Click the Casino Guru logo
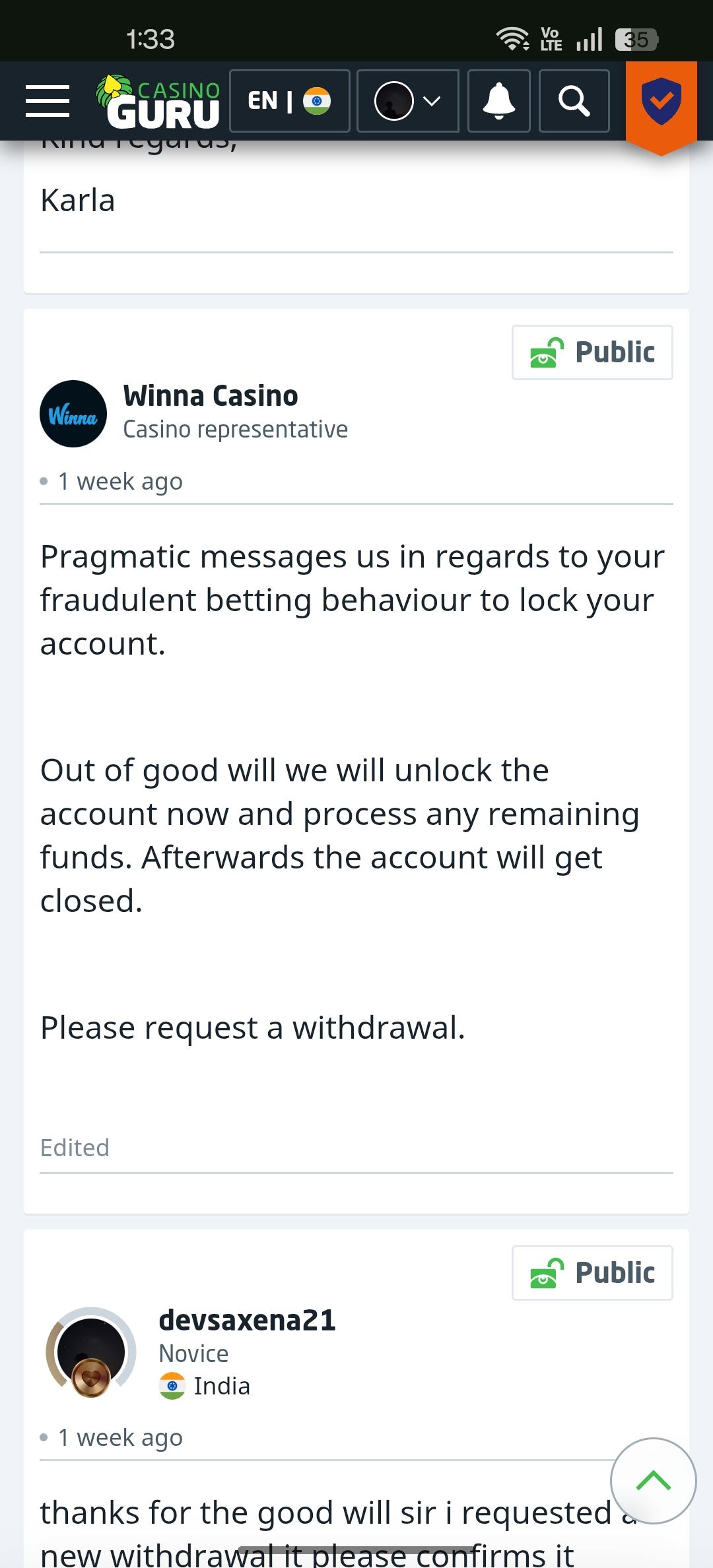The height and width of the screenshot is (1568, 713). pyautogui.click(x=158, y=101)
